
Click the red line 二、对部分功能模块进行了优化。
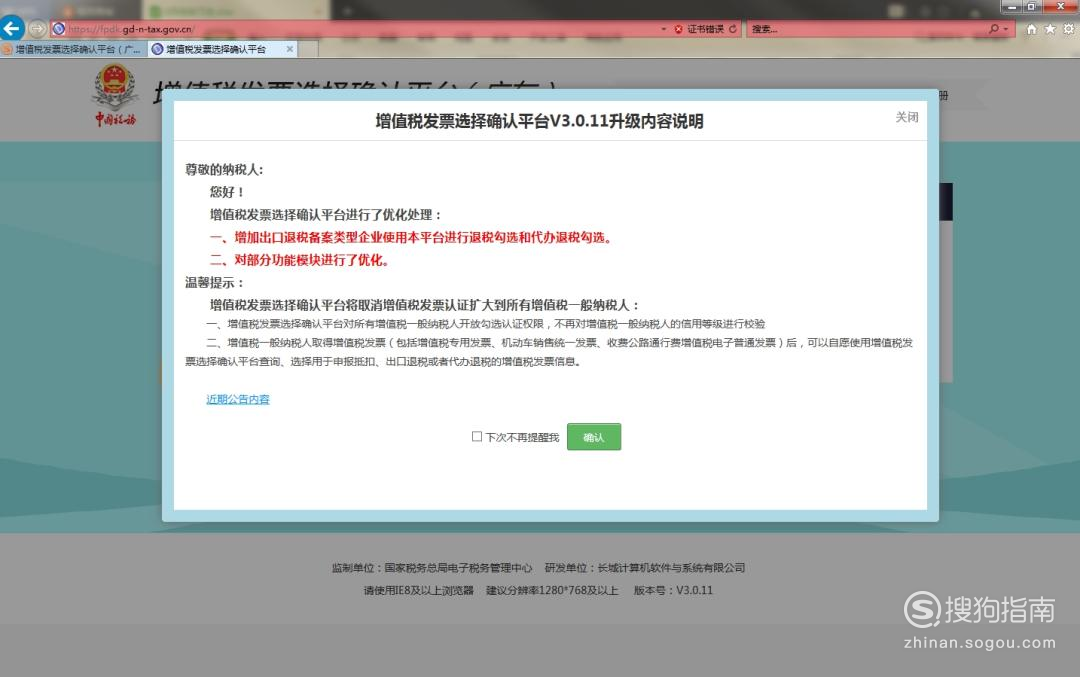tap(300, 260)
